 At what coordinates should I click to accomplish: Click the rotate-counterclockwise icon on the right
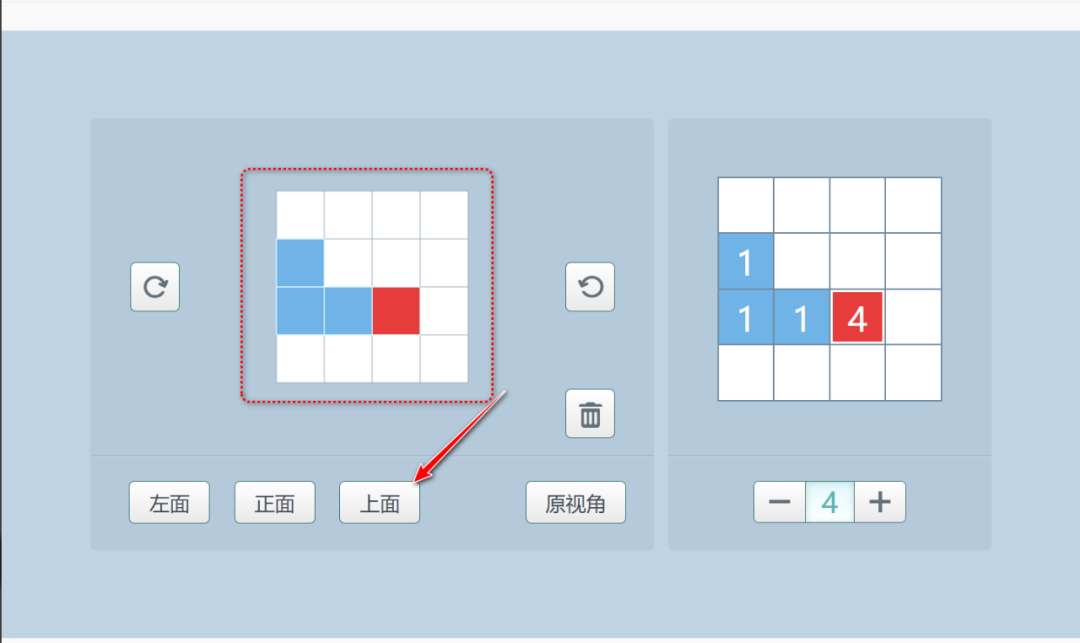point(590,287)
